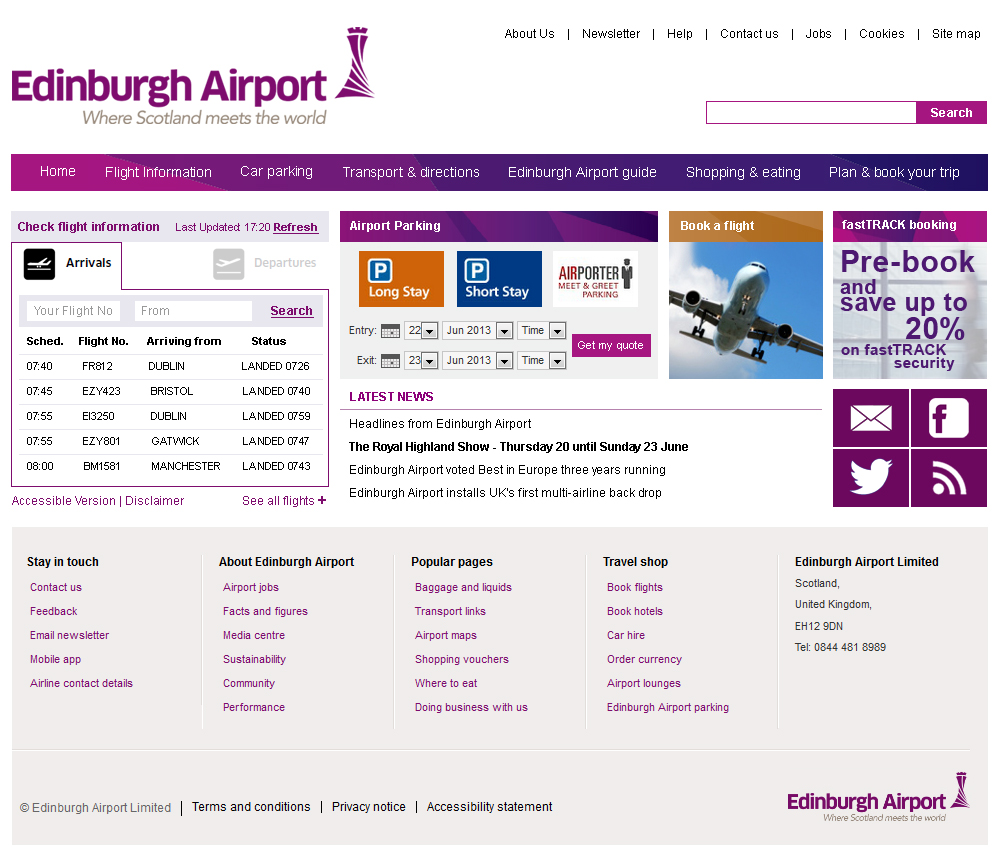Image resolution: width=1000 pixels, height=860 pixels.
Task: Open Best in Europe news headline
Action: click(x=507, y=470)
